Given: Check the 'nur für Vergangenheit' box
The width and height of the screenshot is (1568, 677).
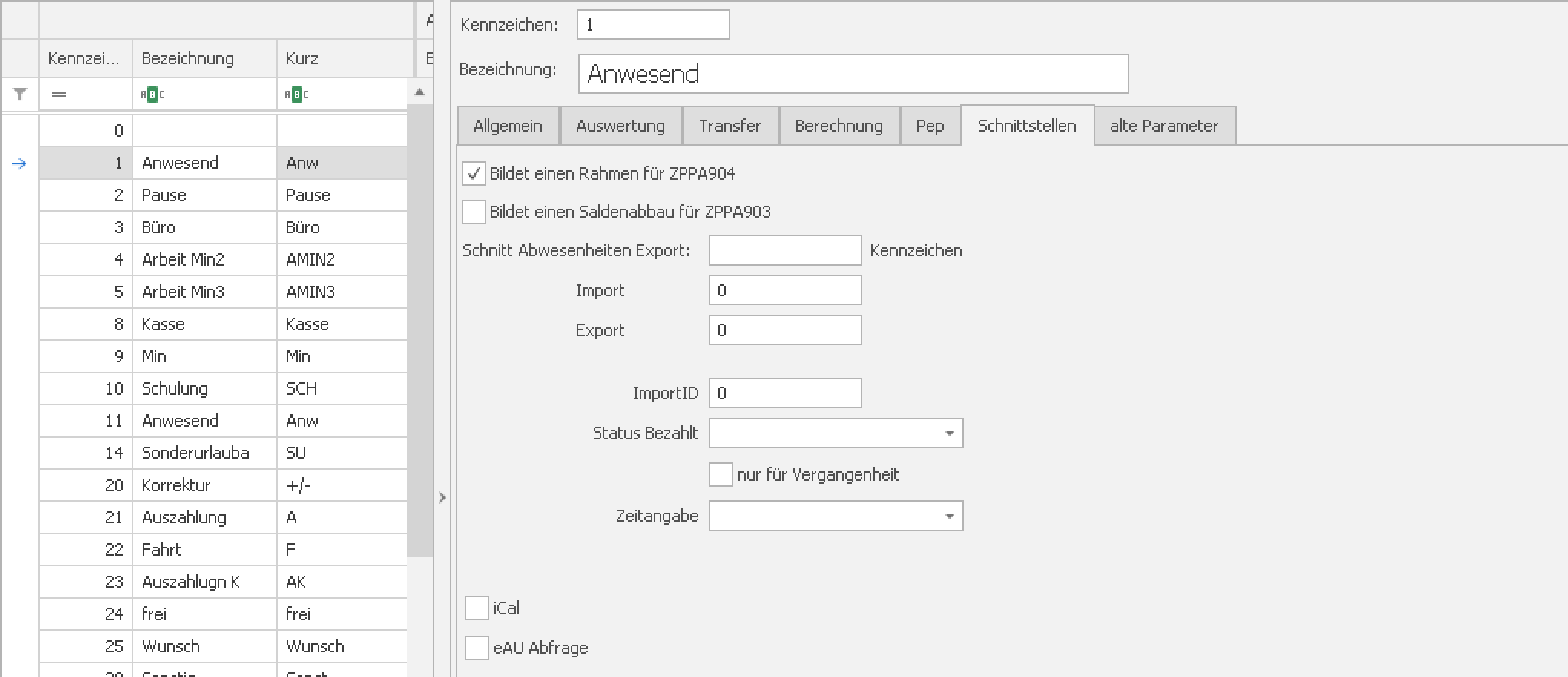Looking at the screenshot, I should point(720,474).
